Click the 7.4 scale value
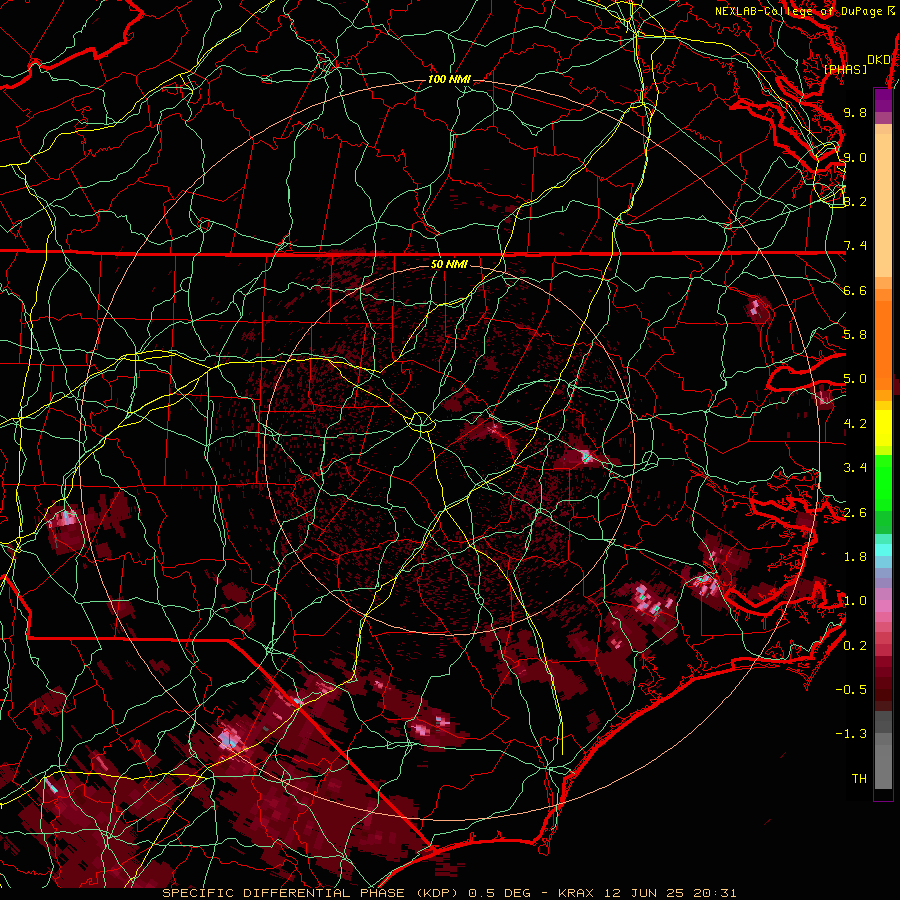900x900 pixels. tap(855, 246)
